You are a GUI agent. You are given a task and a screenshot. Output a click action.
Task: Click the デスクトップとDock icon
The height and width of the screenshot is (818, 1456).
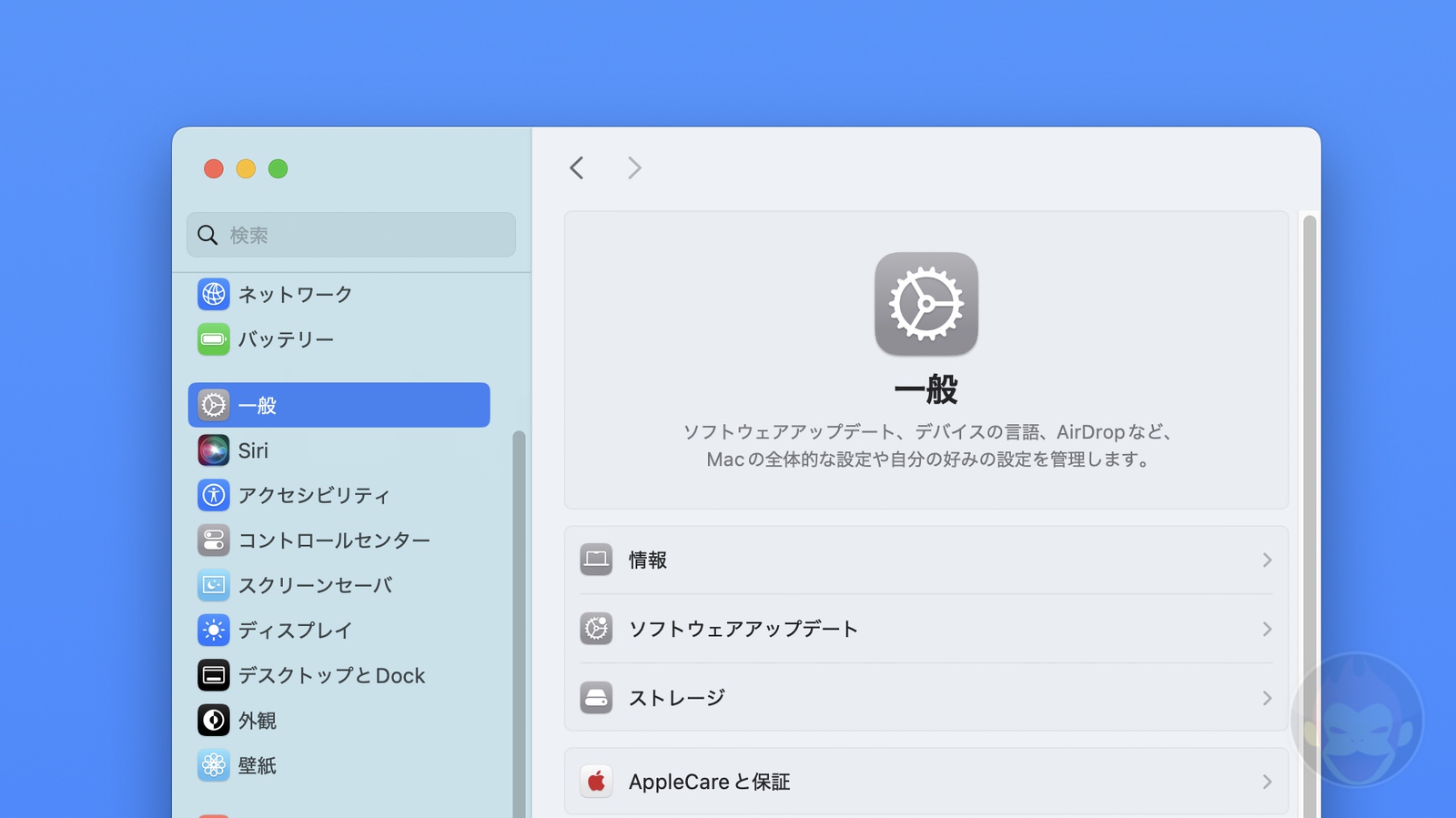tap(213, 675)
